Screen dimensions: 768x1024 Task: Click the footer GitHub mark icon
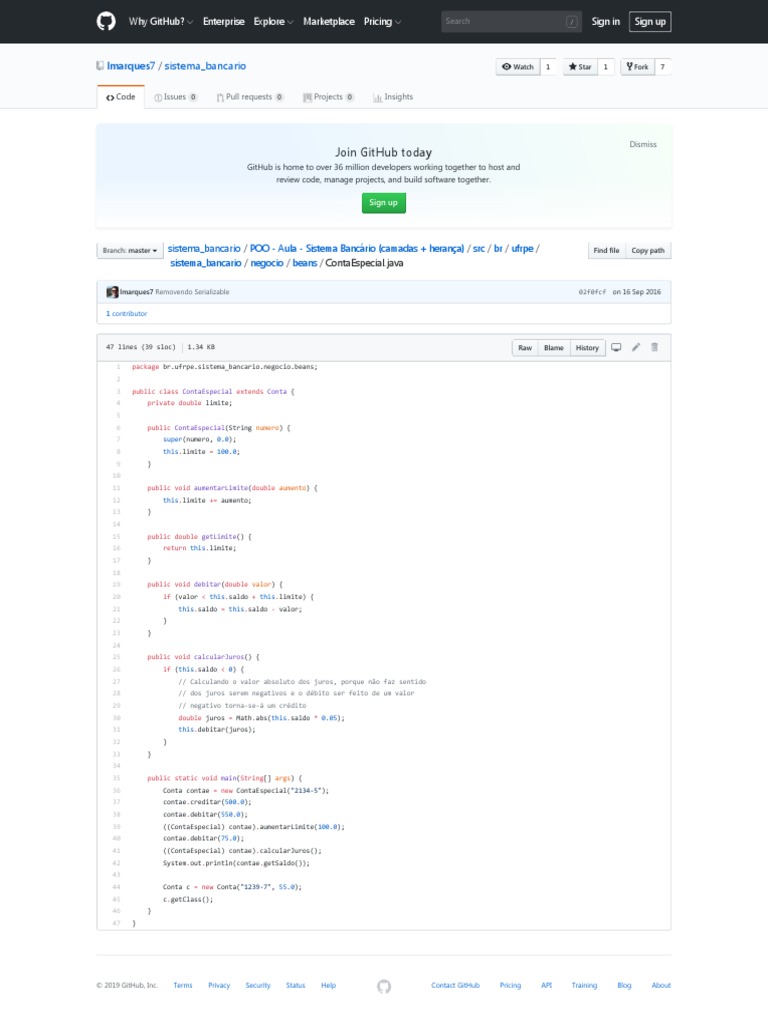[384, 986]
